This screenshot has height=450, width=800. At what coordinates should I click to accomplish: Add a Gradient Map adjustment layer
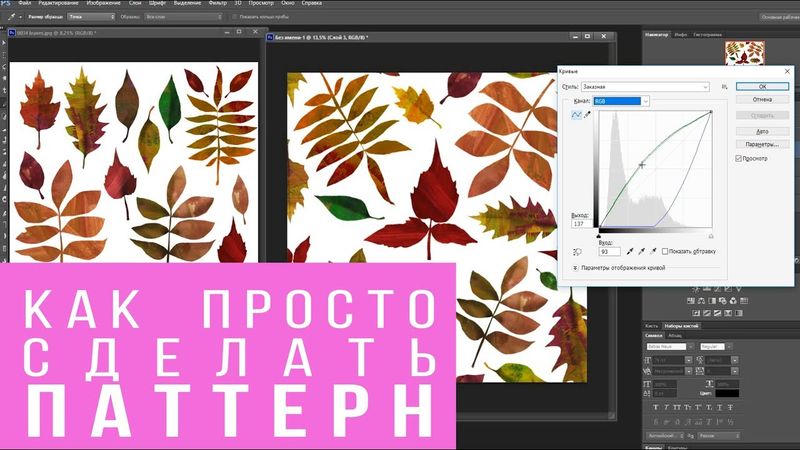click(x=739, y=313)
